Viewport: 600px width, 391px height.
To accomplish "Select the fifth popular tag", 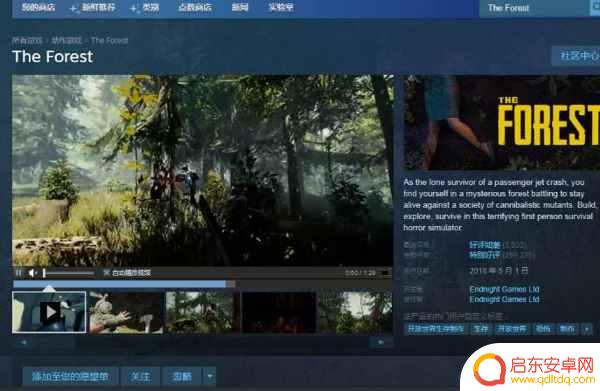I will coord(567,329).
